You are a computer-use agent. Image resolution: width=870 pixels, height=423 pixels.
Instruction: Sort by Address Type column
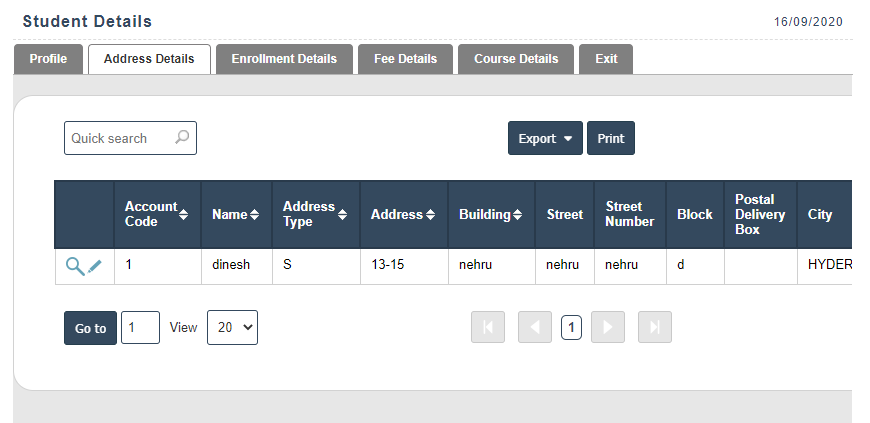click(x=343, y=214)
